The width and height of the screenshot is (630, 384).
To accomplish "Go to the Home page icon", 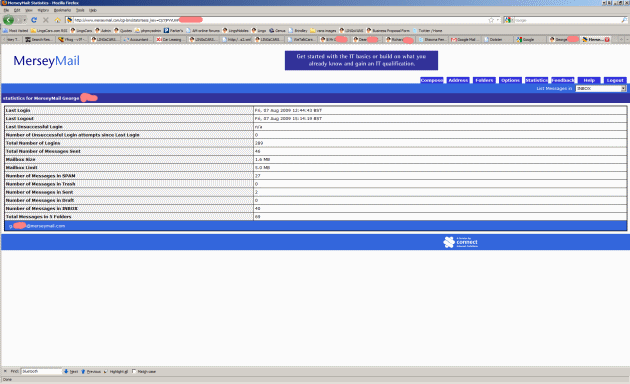I will [57, 20].
